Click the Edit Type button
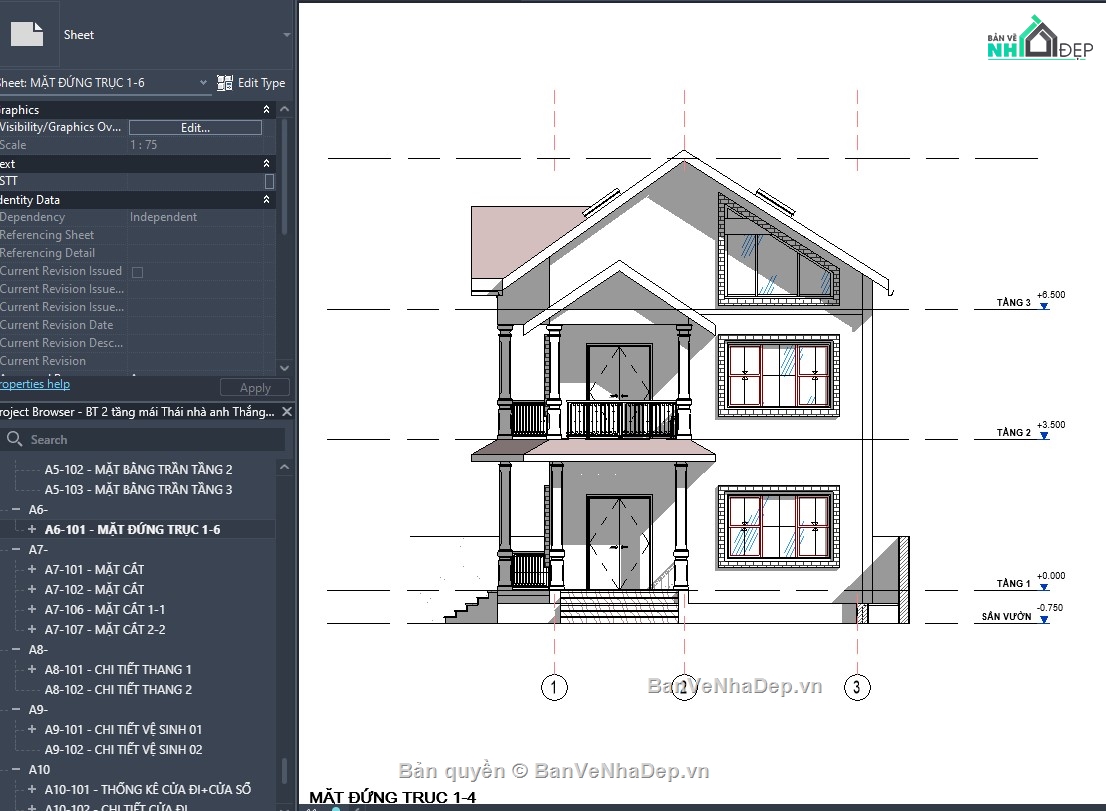Viewport: 1106px width, 811px height. 251,83
